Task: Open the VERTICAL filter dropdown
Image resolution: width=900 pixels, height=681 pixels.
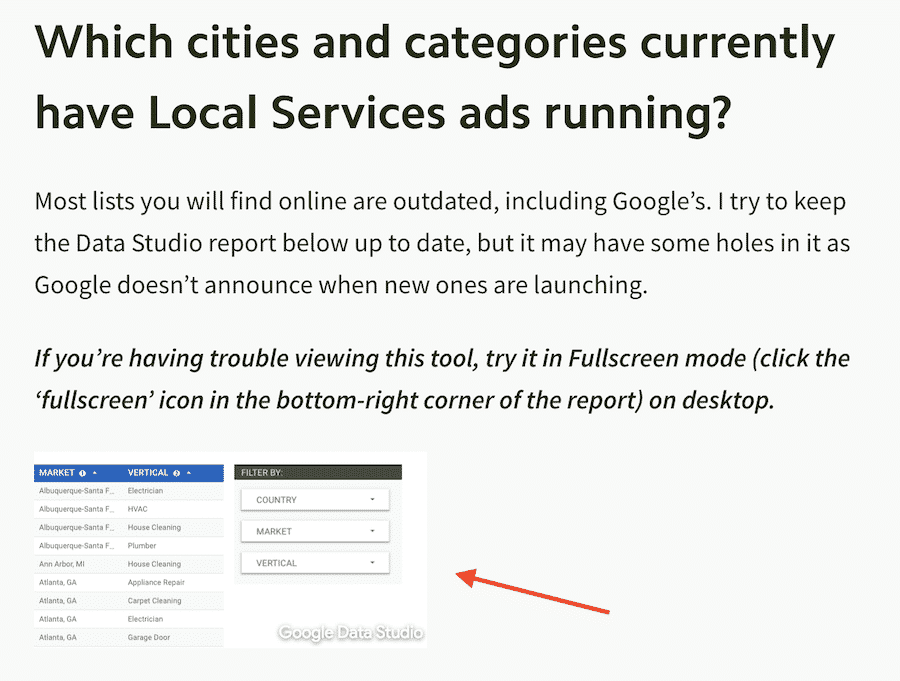Action: click(x=315, y=563)
